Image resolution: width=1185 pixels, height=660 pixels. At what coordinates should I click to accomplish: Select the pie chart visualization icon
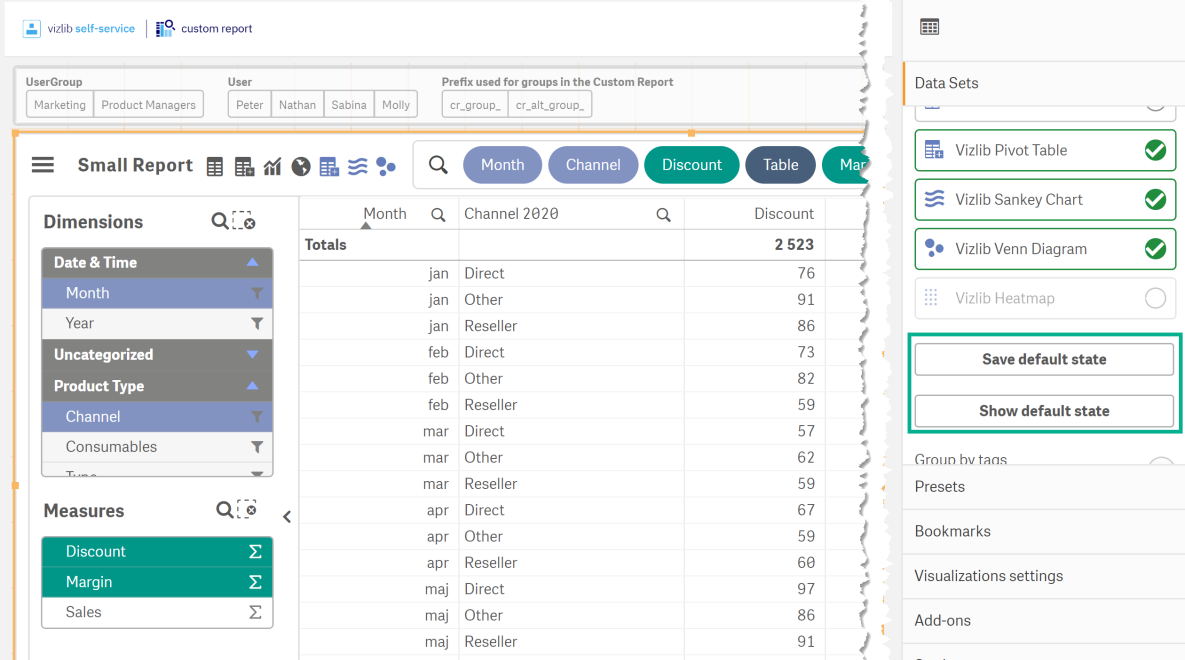[301, 166]
